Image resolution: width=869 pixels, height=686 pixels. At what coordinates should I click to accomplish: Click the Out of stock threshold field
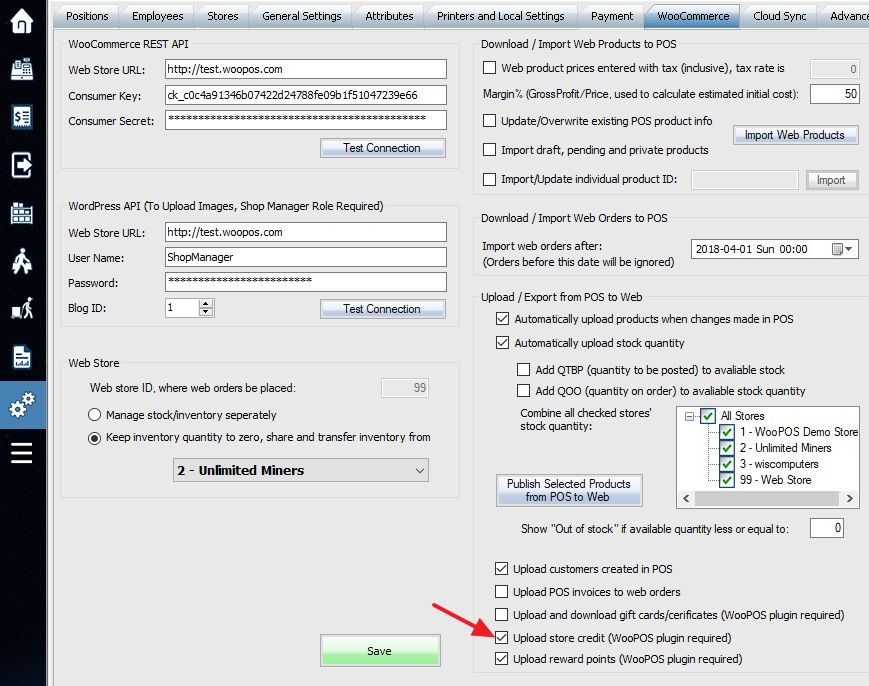[x=826, y=528]
